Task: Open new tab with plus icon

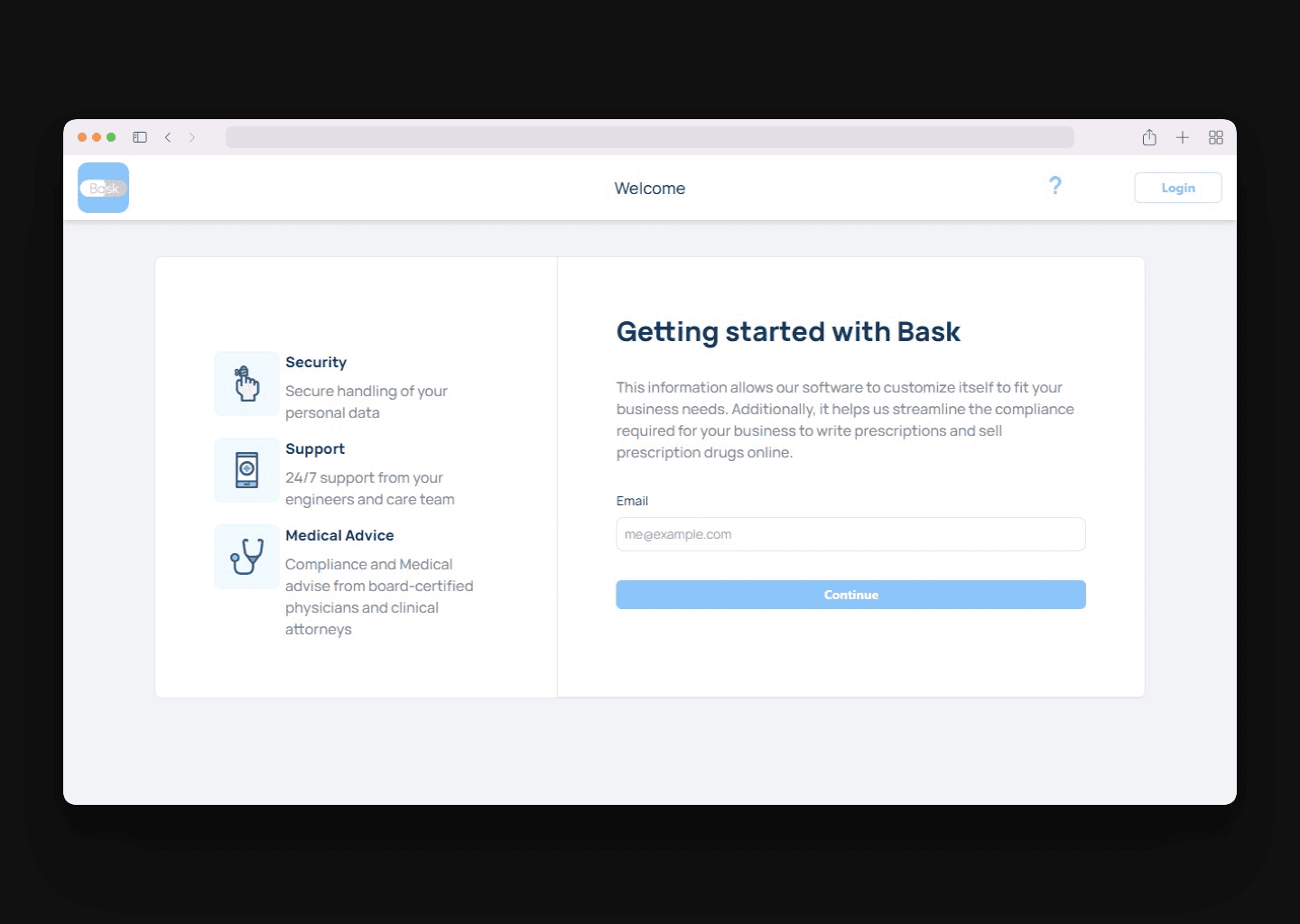Action: click(x=1183, y=137)
